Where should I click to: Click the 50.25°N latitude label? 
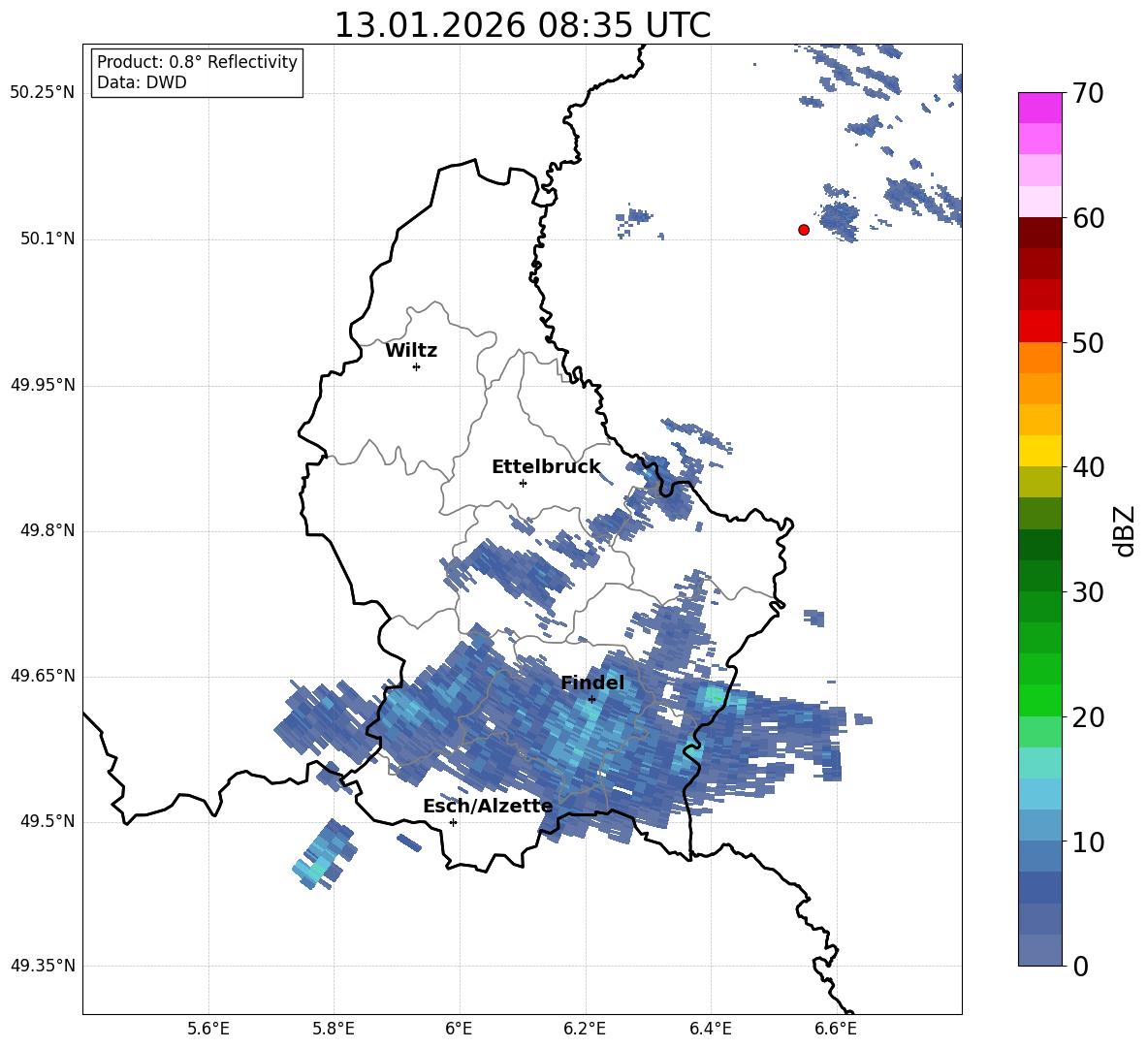tap(43, 93)
